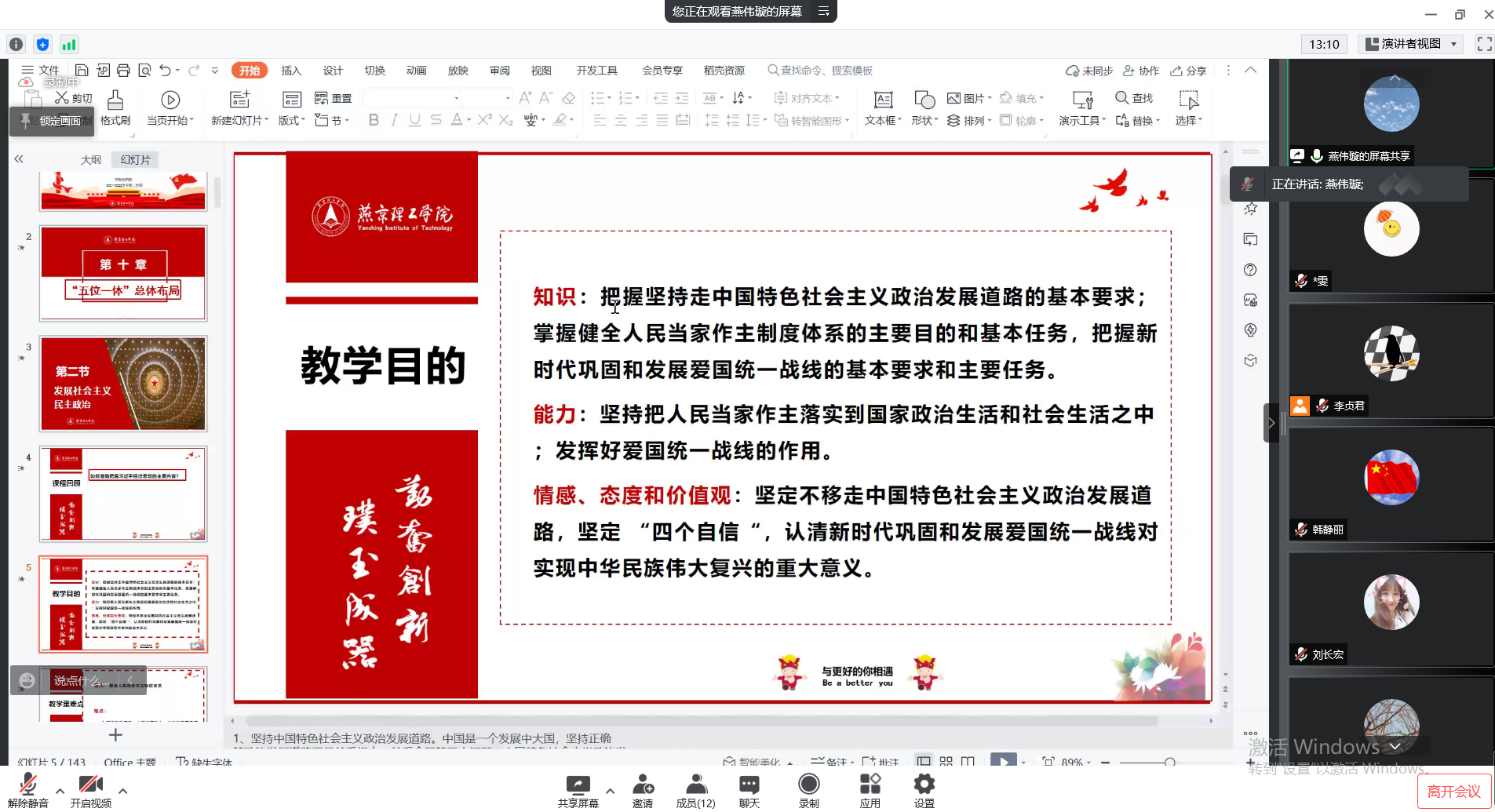Click the Leave Meeting button
This screenshot has height=812, width=1495.
pos(1453,791)
